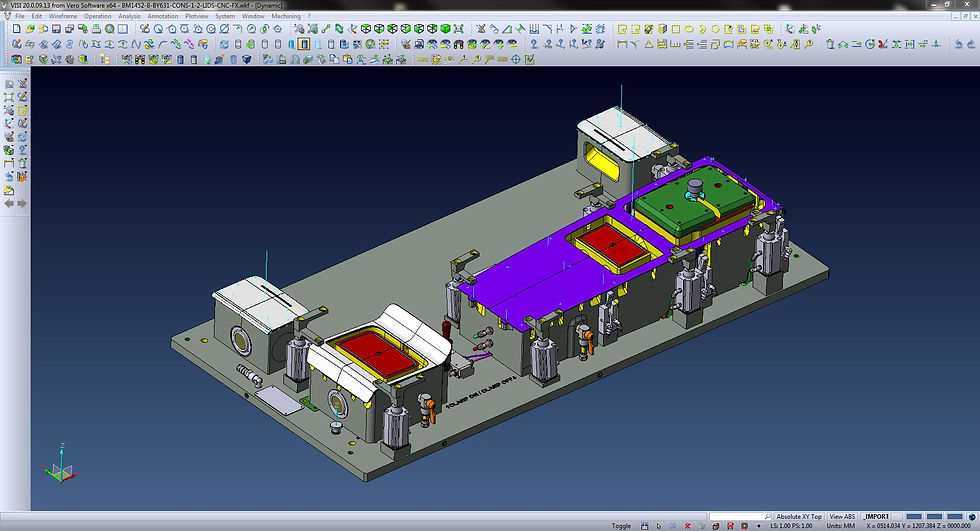Open the Annotation menu
The image size is (980, 531).
(162, 16)
